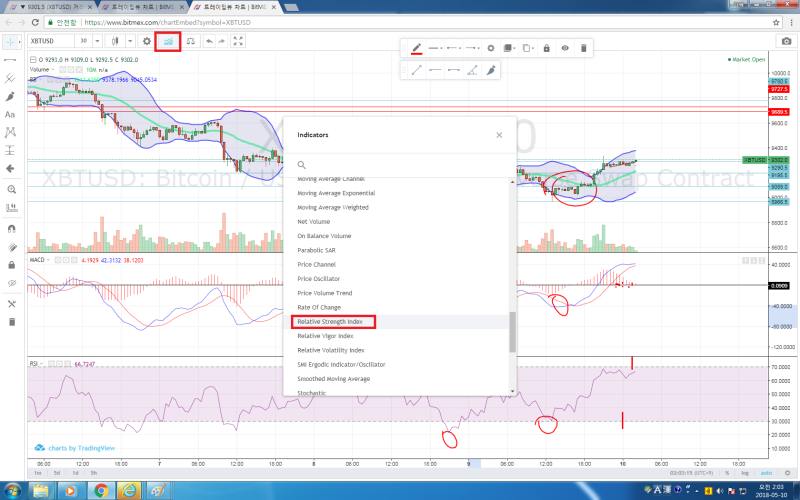The image size is (800, 500).
Task: Remove all drawings with sidebar trash icon
Action: [x=11, y=322]
